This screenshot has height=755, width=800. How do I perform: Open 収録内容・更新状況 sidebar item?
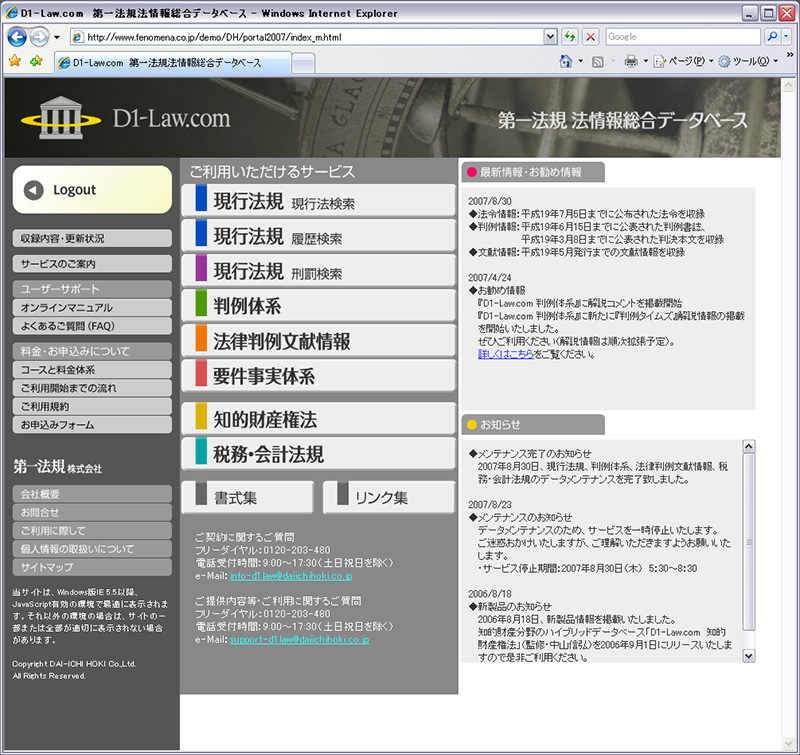pyautogui.click(x=92, y=238)
